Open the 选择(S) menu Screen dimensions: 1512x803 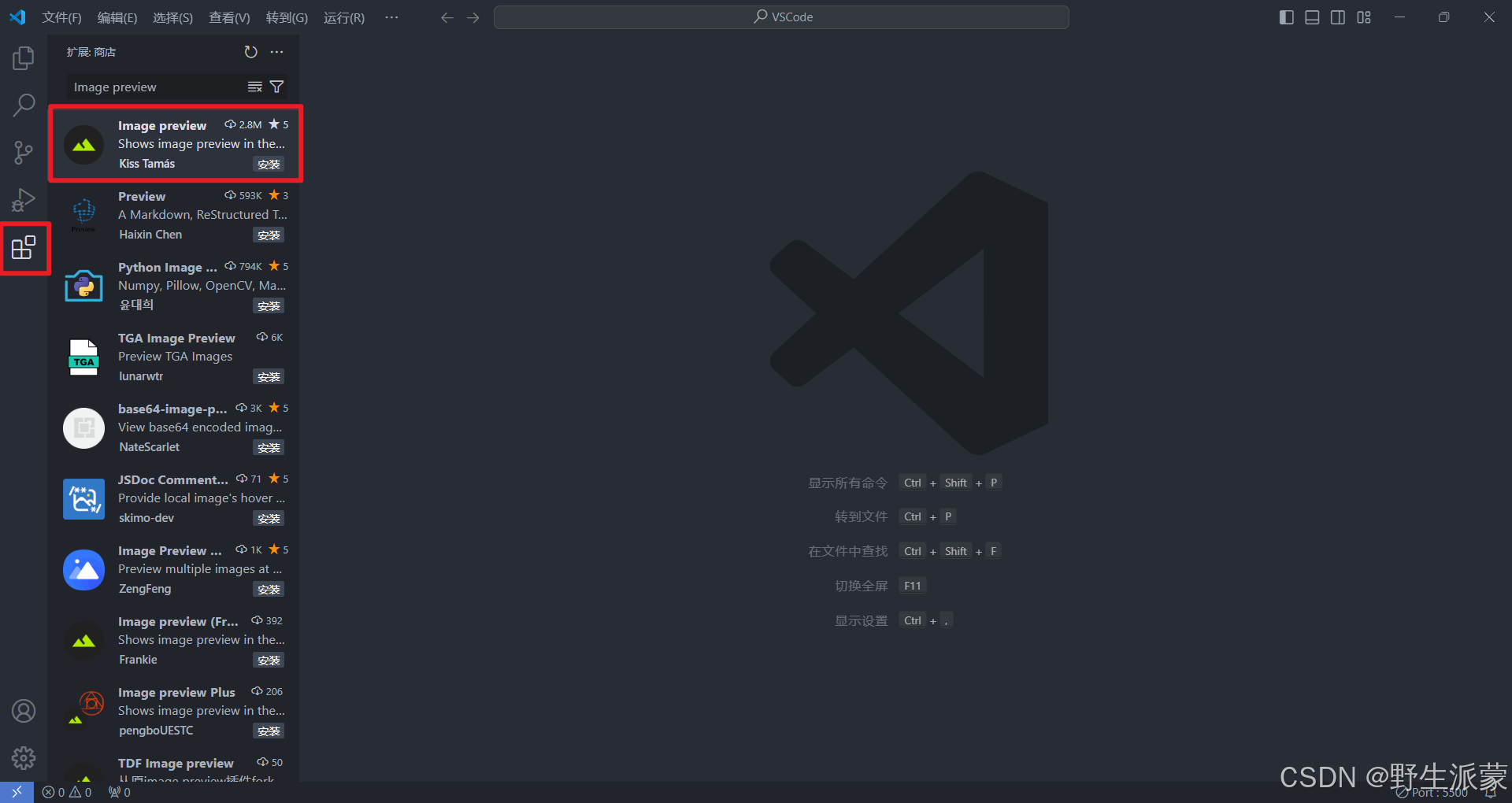point(172,17)
